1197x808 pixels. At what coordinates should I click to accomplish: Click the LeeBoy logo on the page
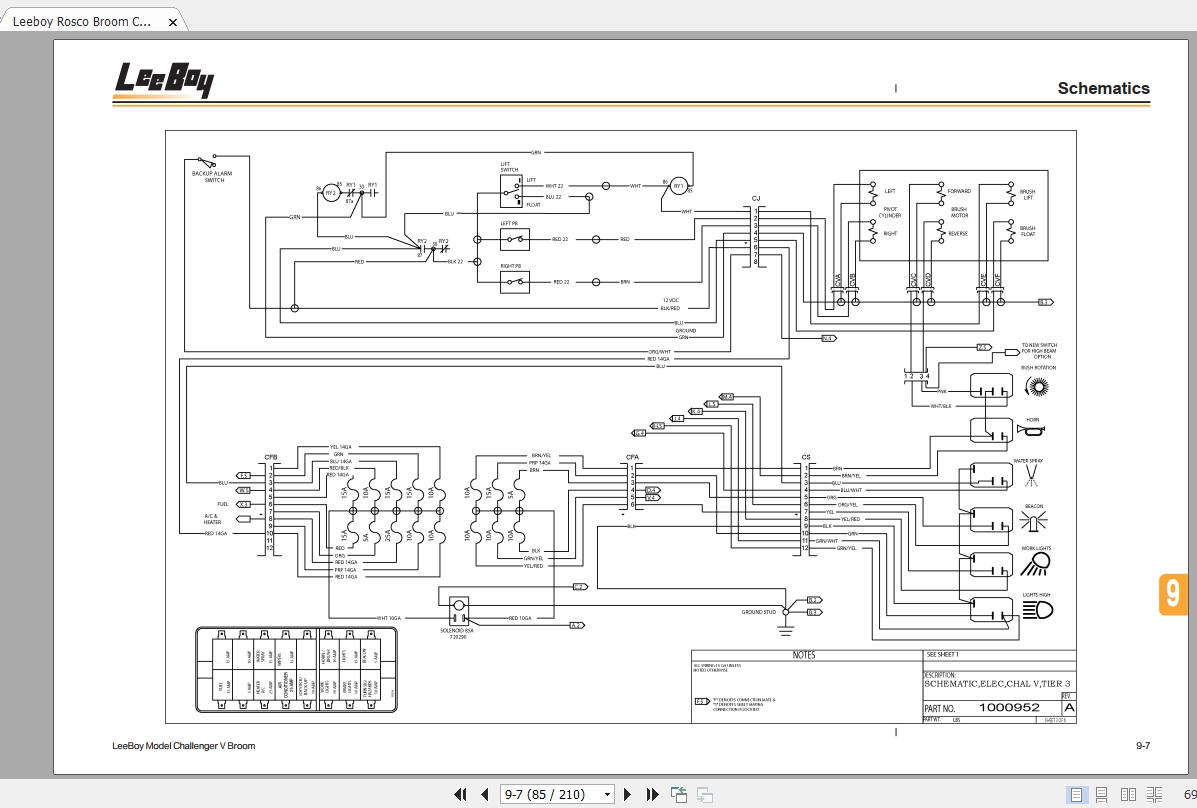164,81
